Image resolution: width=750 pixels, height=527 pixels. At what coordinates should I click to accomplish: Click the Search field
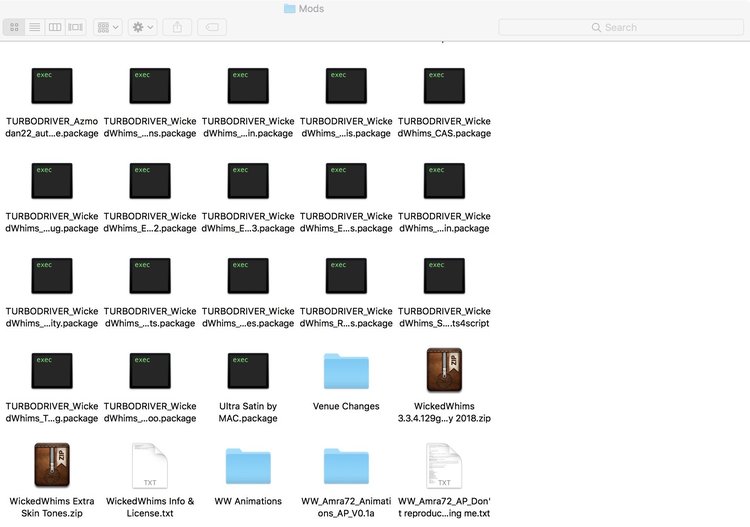pos(621,27)
